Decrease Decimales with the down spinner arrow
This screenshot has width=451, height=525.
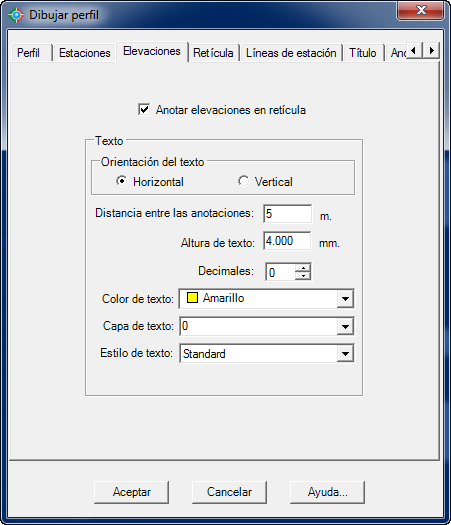[x=303, y=276]
